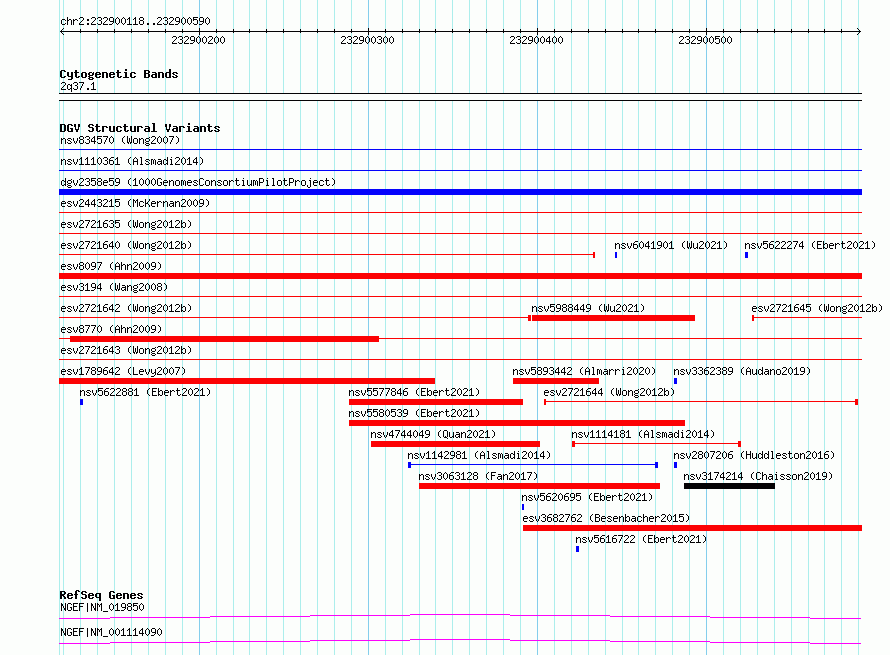Viewport: 890px width, 655px height.
Task: Open nsv1142981 (Alsmadi2014) variant label
Action: (479, 455)
